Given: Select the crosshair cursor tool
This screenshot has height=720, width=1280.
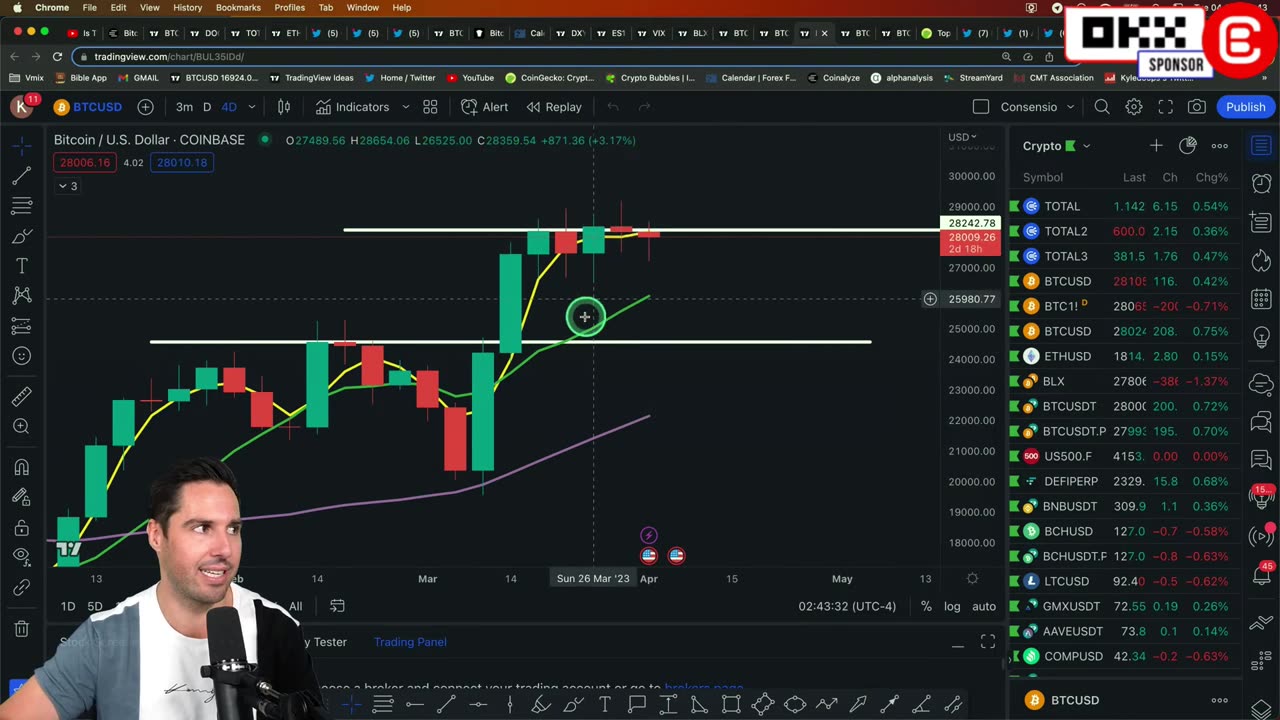Looking at the screenshot, I should pyautogui.click(x=21, y=146).
